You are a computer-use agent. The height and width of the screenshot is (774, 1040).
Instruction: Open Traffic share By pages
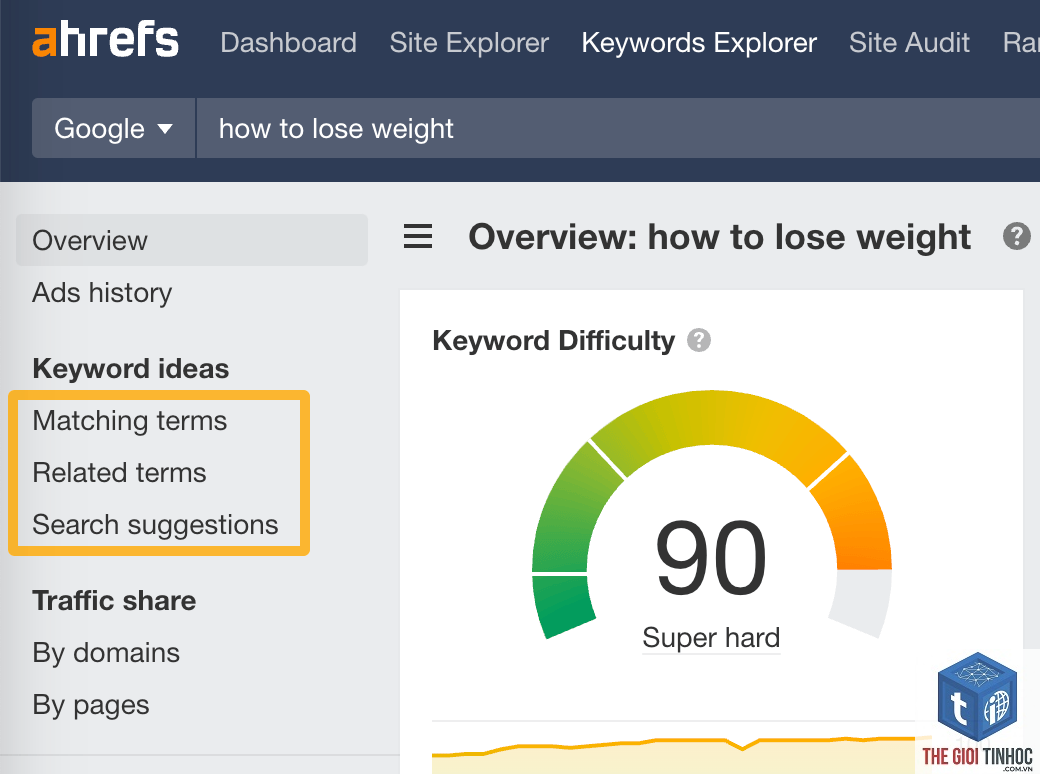click(91, 705)
